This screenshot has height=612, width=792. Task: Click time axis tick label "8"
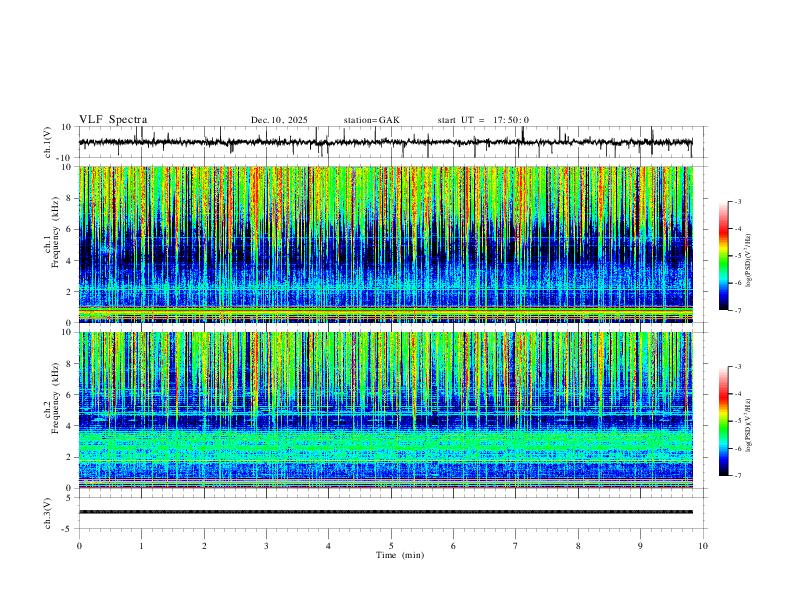(578, 546)
